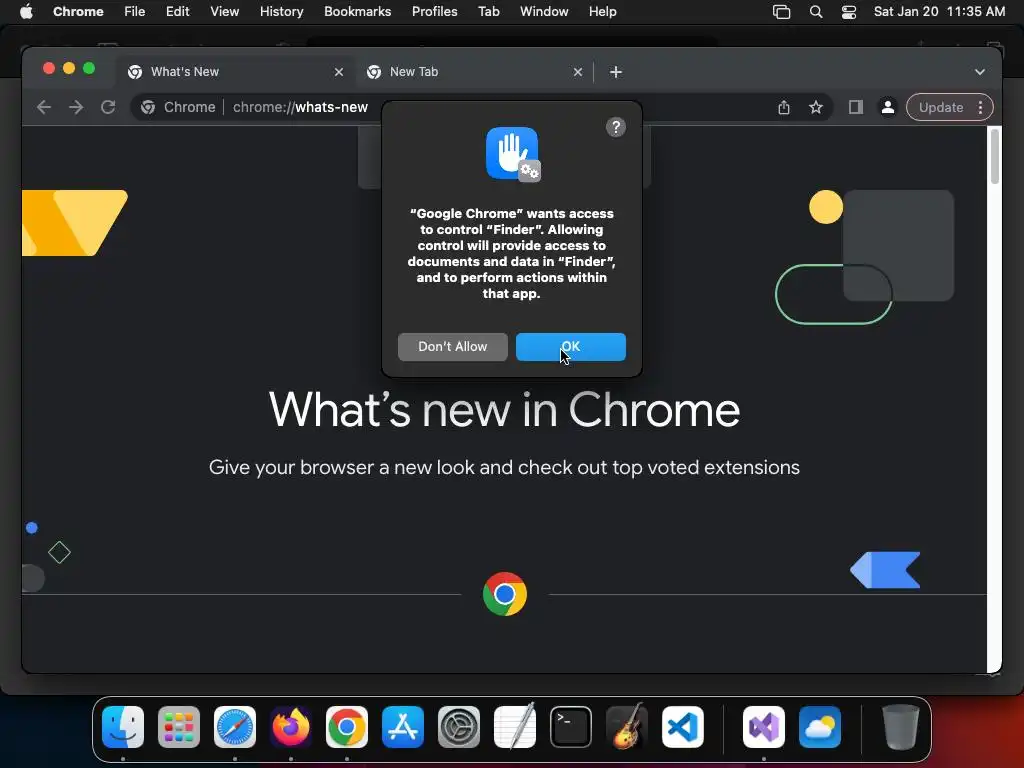Open Visual Studio from the Dock

(x=763, y=727)
